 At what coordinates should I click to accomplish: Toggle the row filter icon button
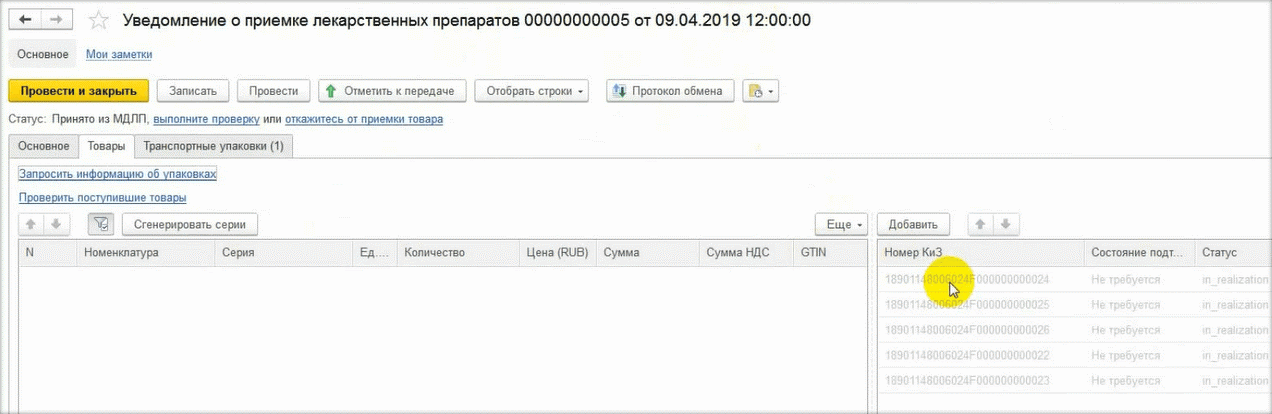100,224
